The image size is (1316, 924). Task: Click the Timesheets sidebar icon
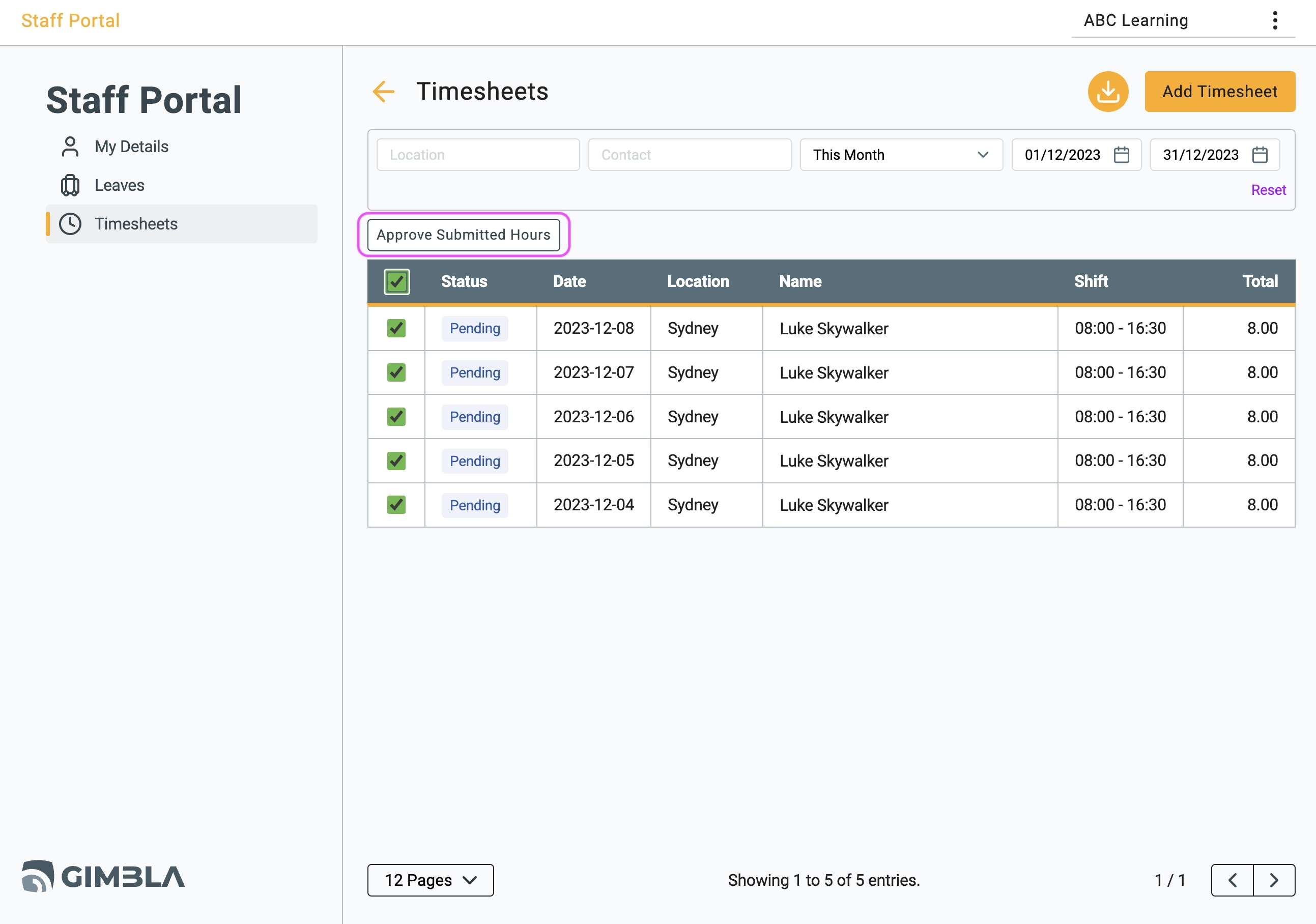[x=70, y=223]
